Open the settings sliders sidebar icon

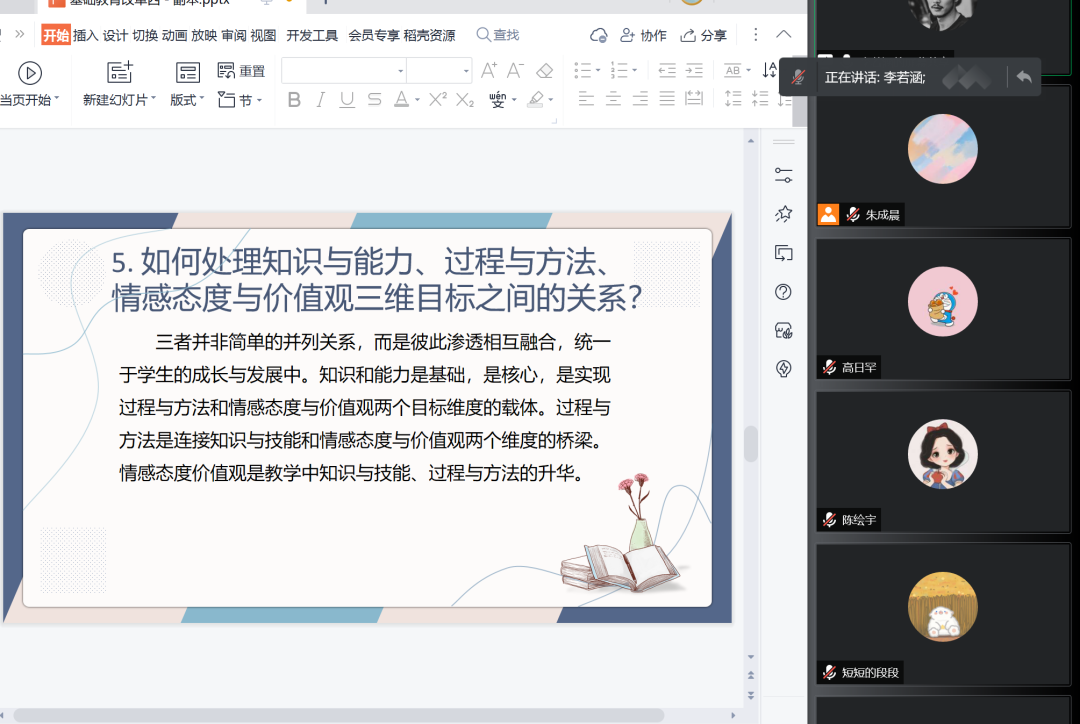pos(784,175)
